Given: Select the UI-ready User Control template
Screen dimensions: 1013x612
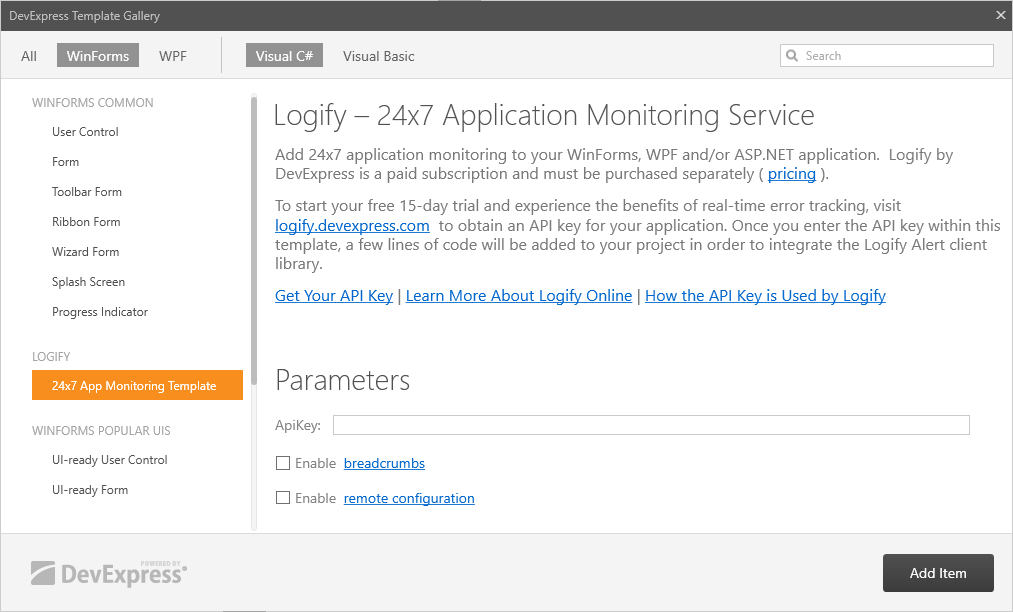Looking at the screenshot, I should click(110, 460).
